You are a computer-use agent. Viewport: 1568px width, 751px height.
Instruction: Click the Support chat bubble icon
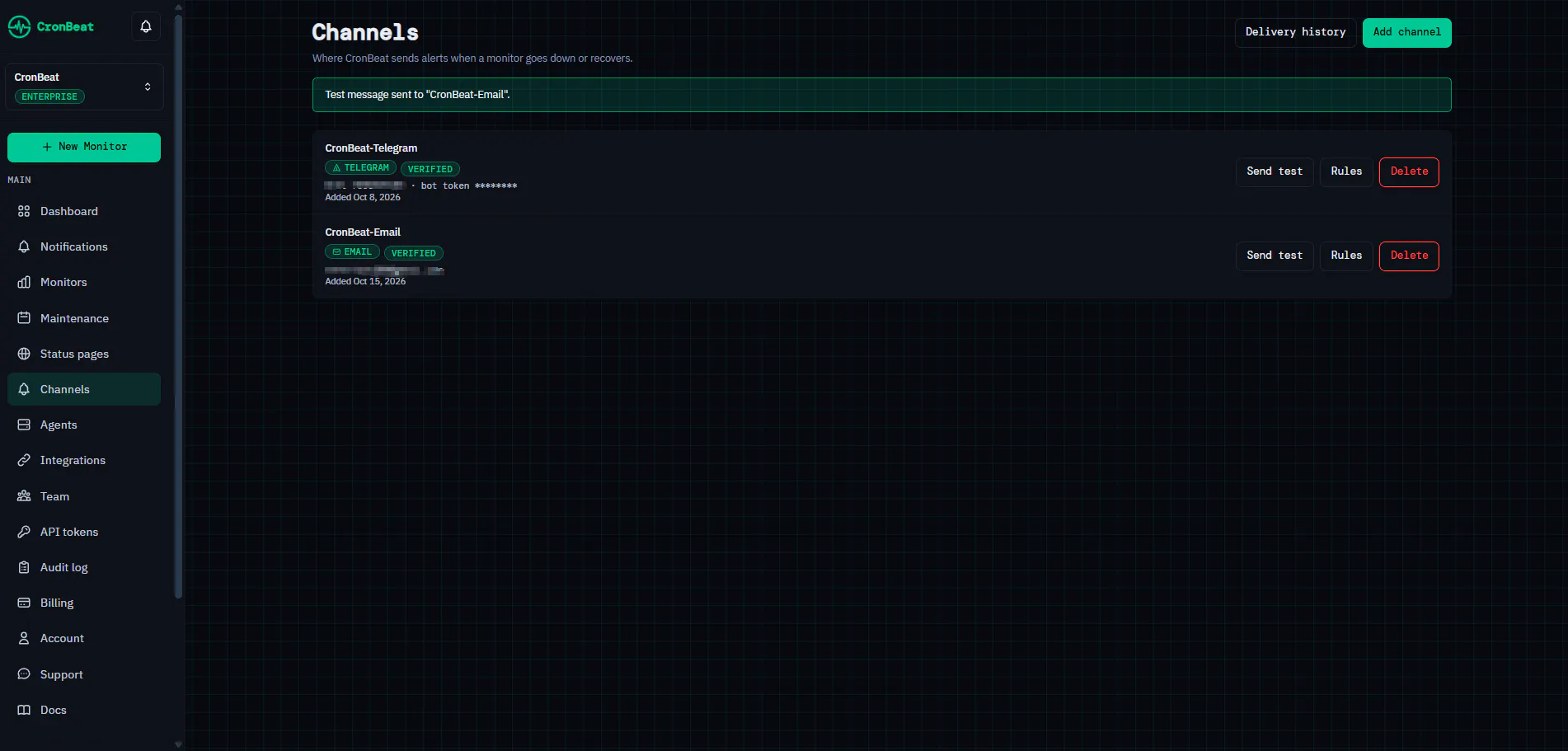point(24,674)
